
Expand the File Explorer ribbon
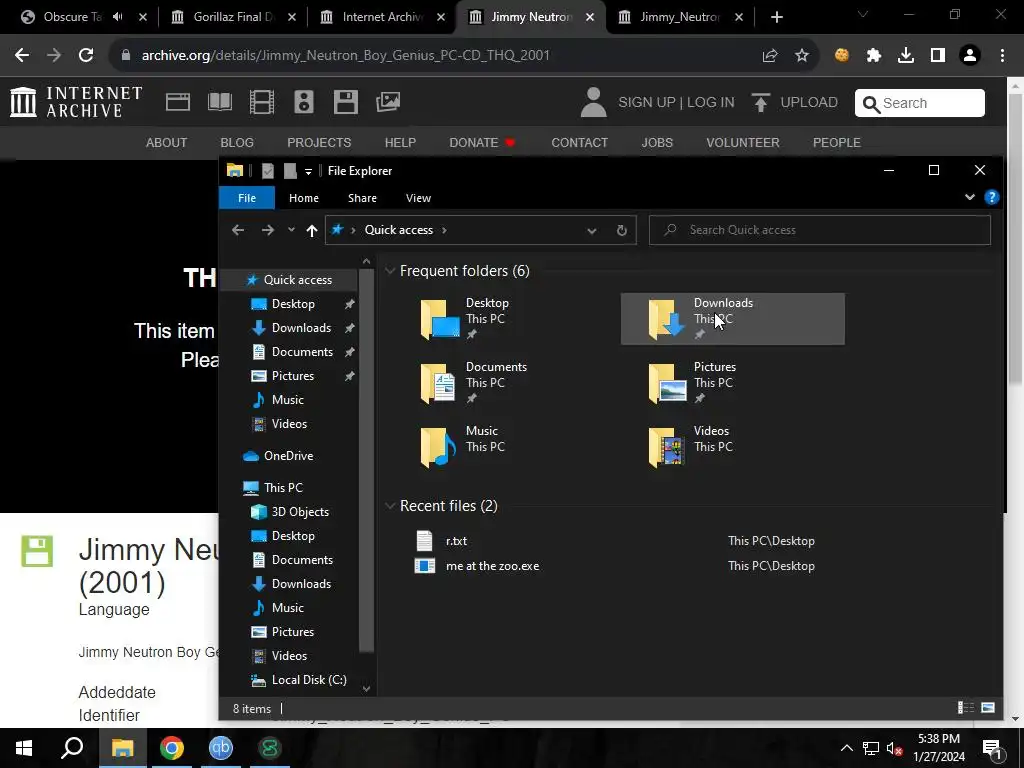click(x=970, y=197)
